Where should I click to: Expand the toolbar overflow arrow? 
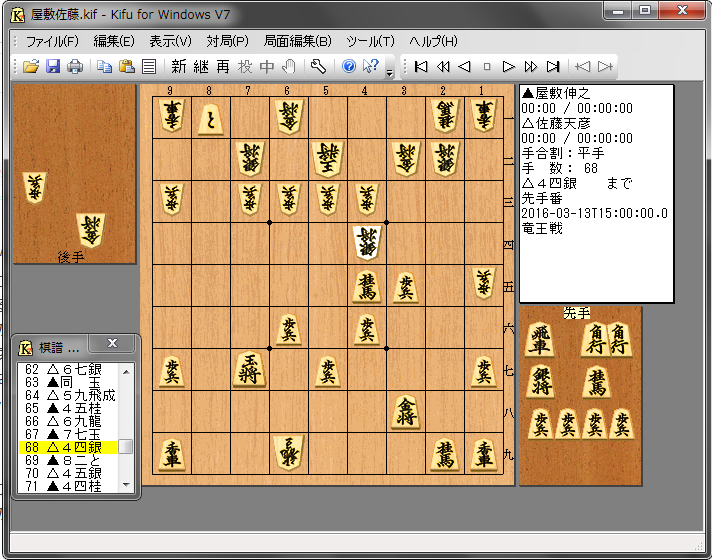[x=390, y=73]
